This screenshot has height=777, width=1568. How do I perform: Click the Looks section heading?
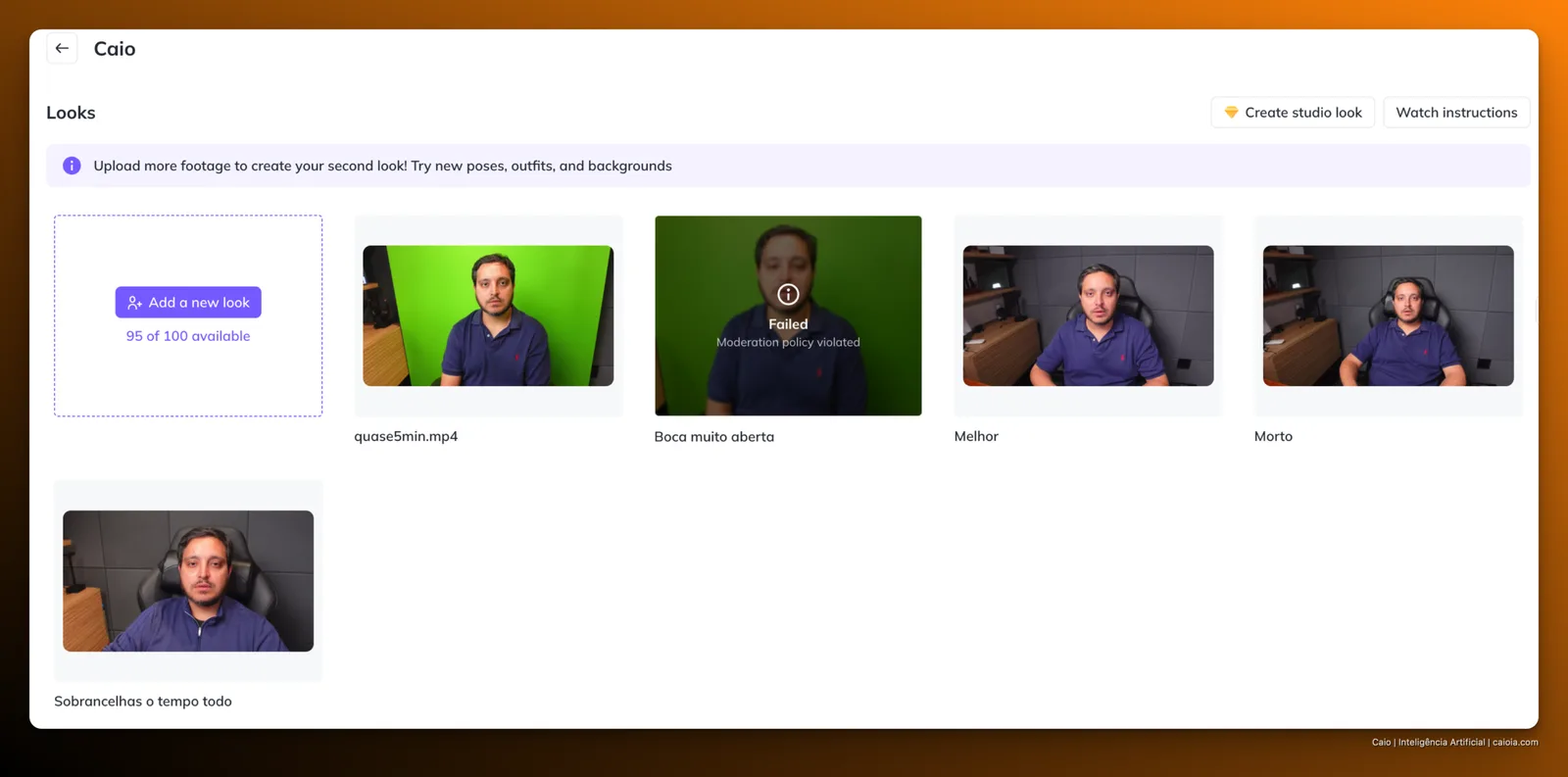[71, 113]
